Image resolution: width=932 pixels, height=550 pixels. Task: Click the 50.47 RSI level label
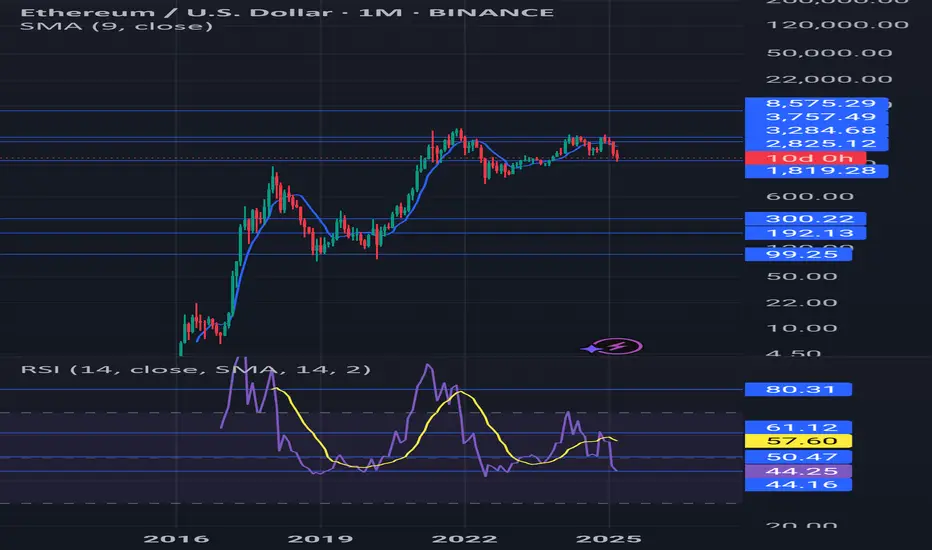click(798, 457)
